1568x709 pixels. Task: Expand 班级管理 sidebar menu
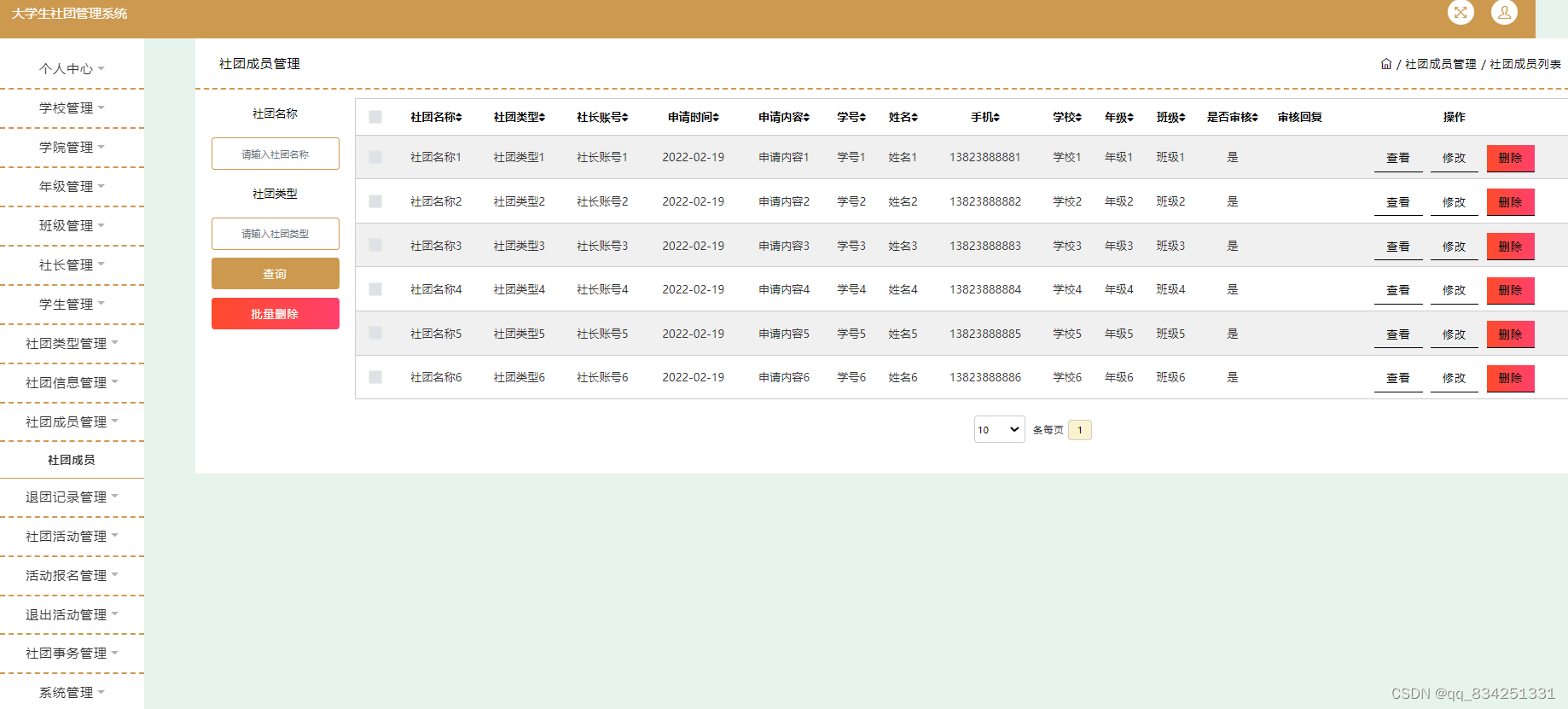tap(72, 225)
